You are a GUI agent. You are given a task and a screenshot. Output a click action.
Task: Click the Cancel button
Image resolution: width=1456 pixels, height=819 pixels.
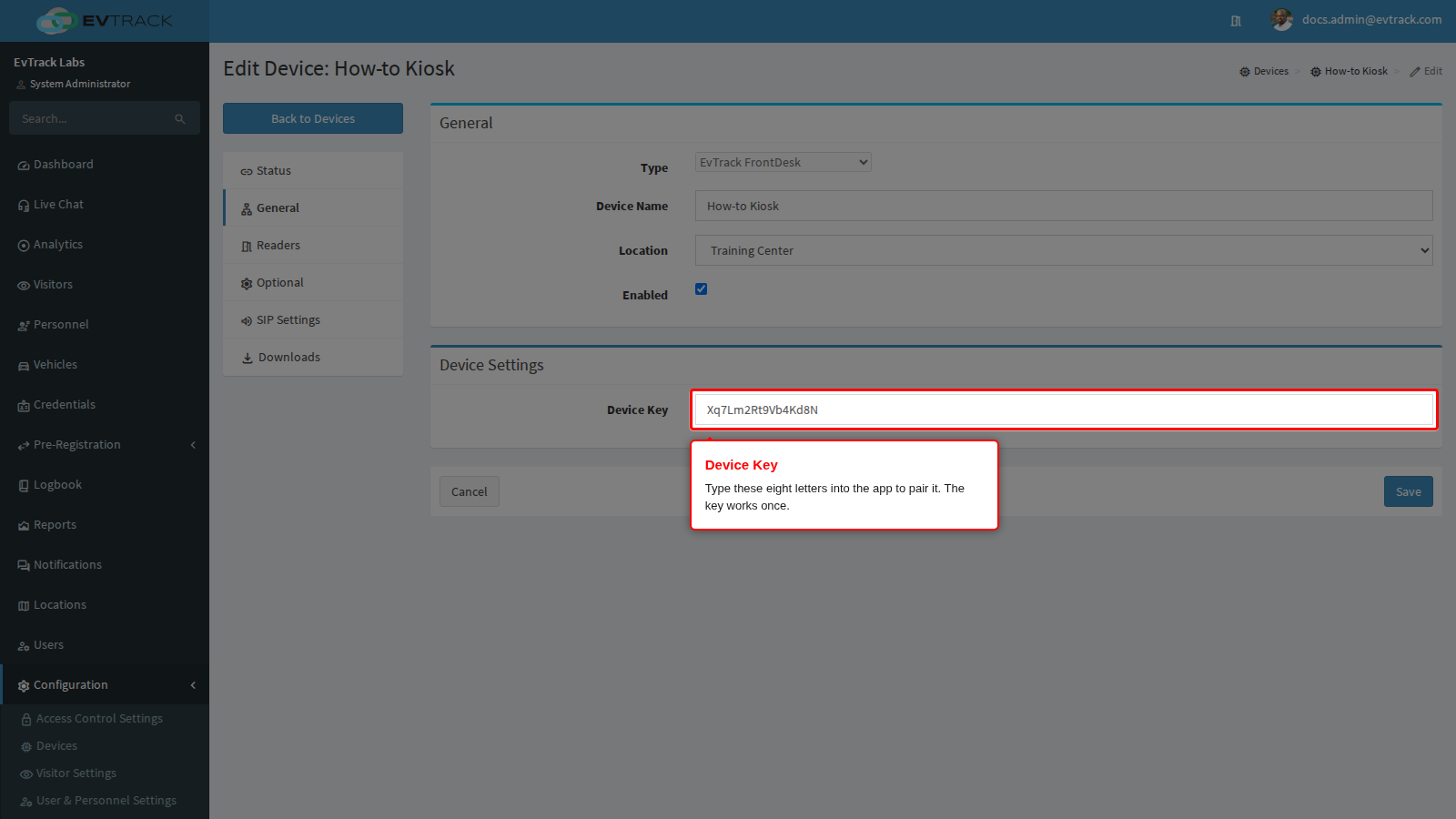point(470,491)
